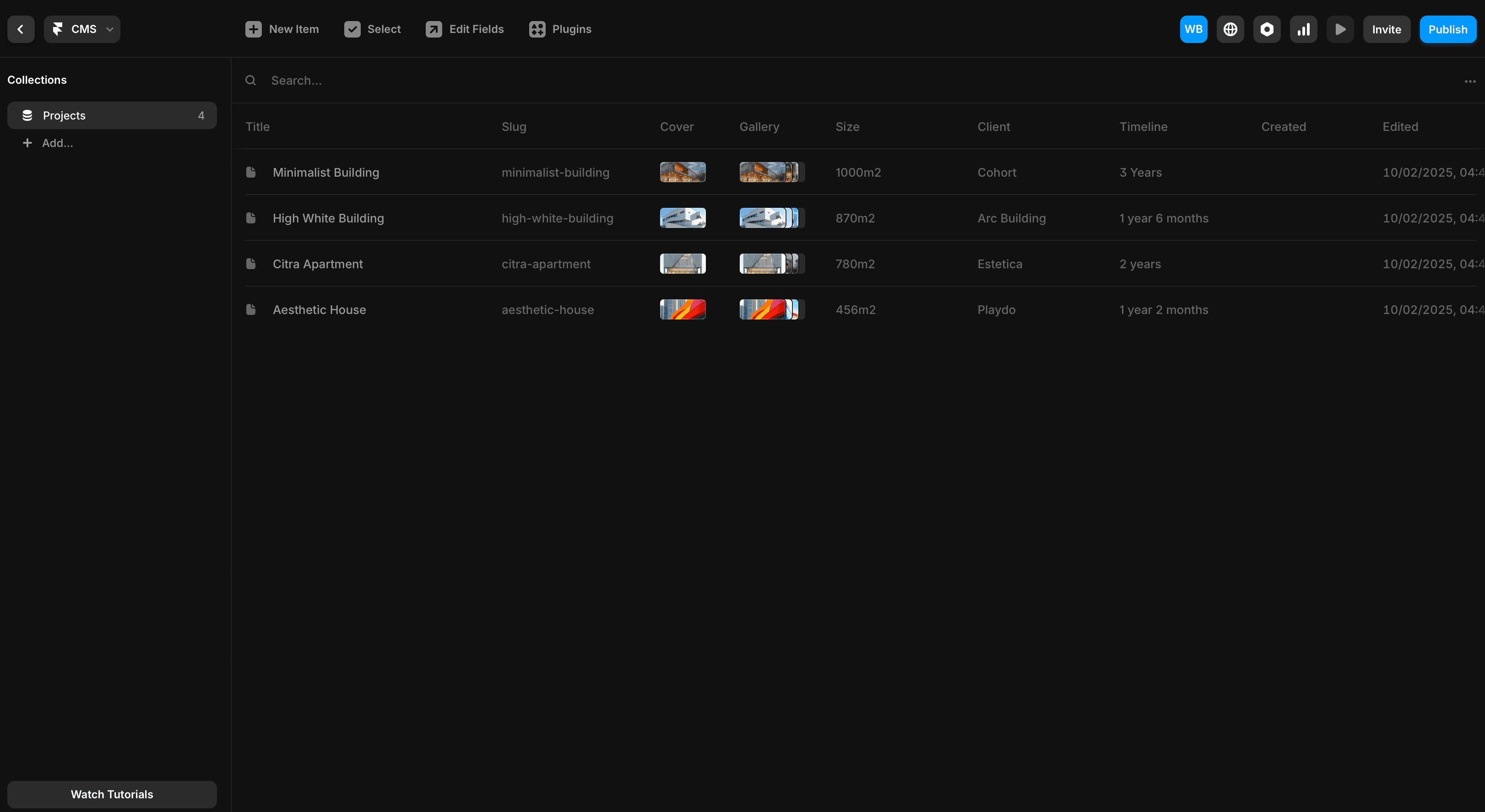Click the 1000m2 size cell

click(858, 172)
